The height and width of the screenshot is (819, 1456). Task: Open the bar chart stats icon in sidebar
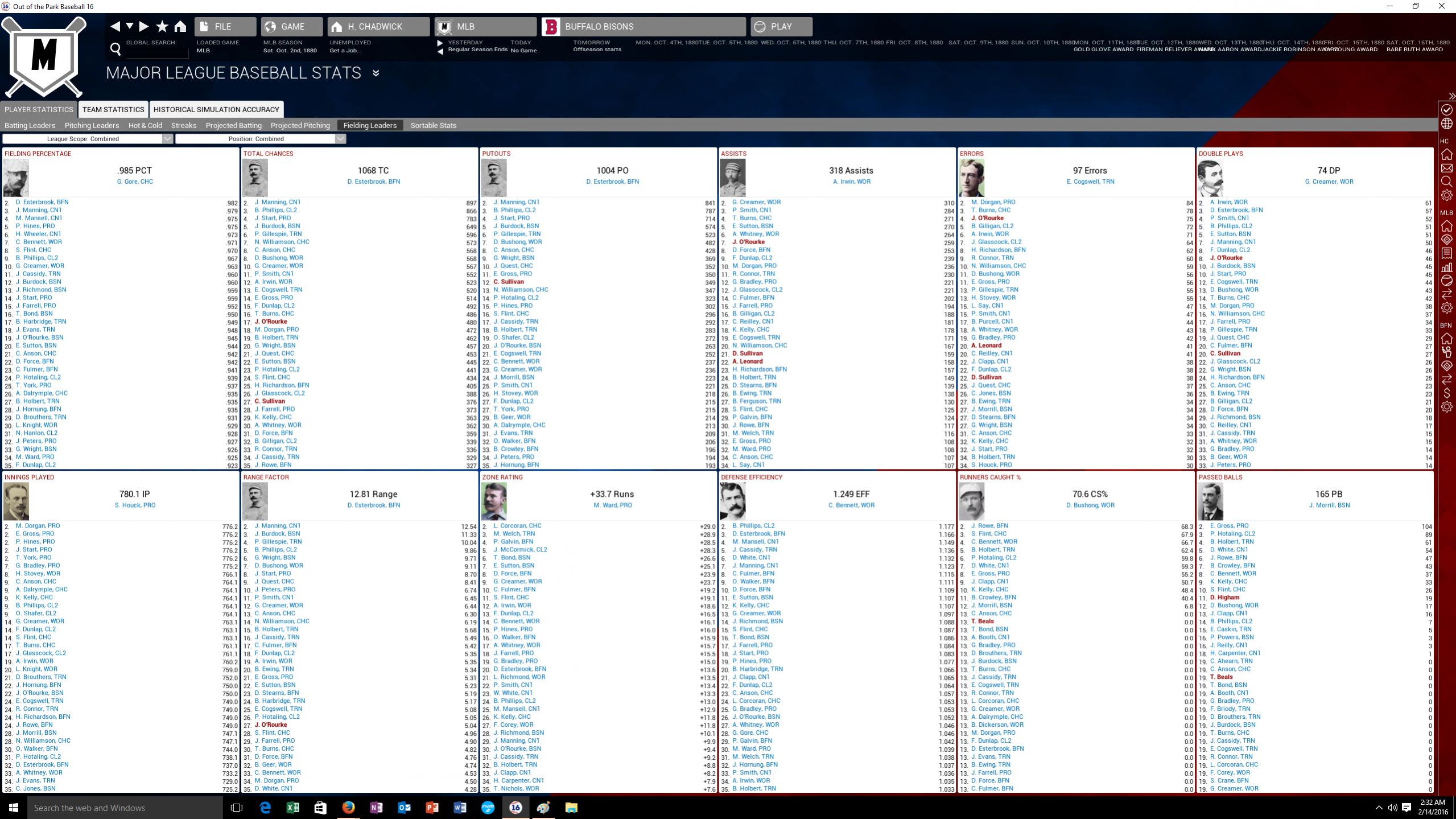pyautogui.click(x=1446, y=267)
